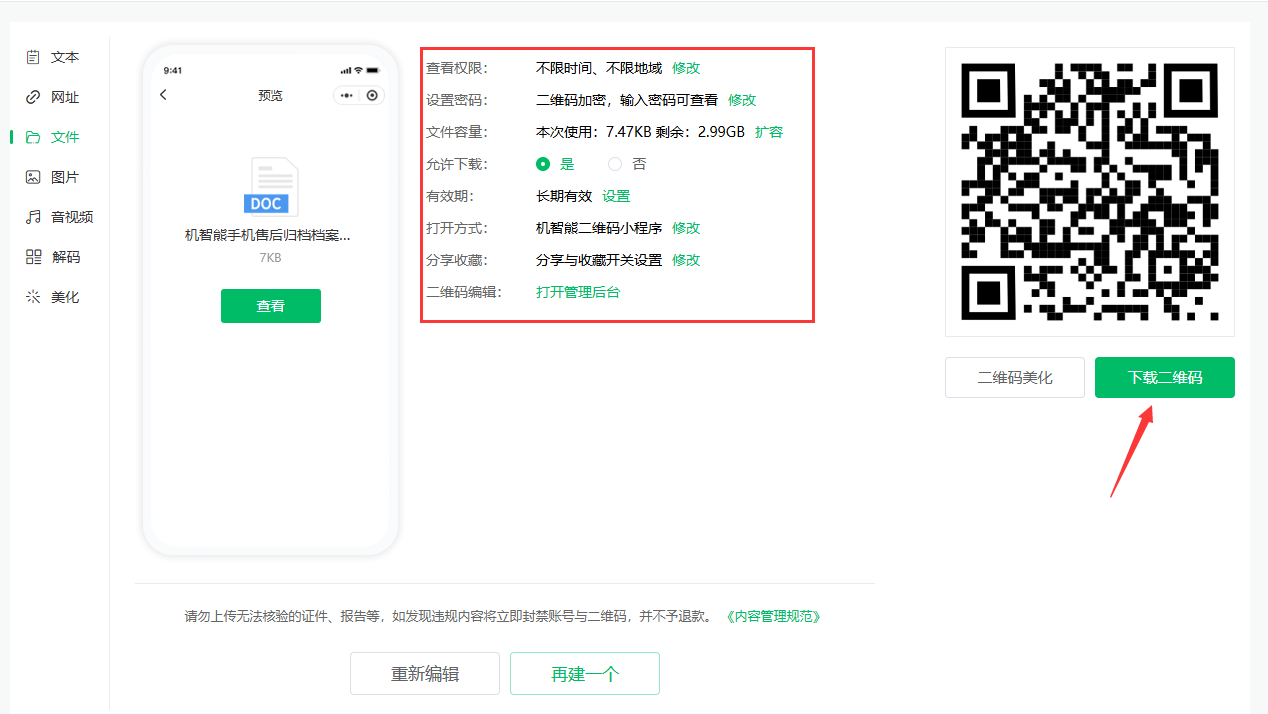1268x714 pixels.
Task: Click the 音视频 music note icon
Action: point(33,217)
